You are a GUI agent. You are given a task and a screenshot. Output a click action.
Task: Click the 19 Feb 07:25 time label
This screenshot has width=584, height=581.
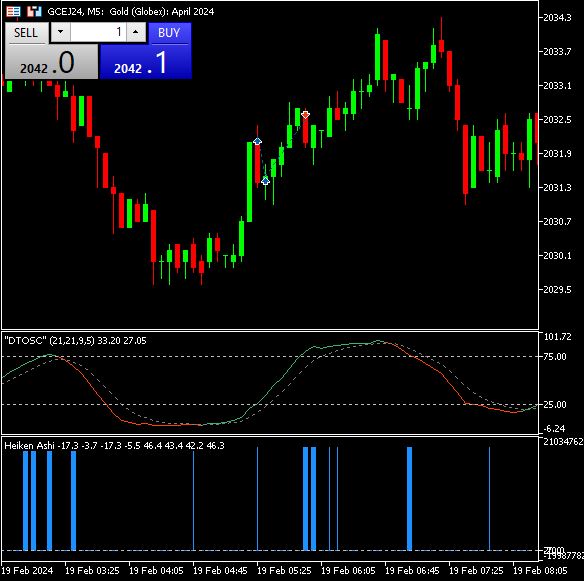(477, 571)
